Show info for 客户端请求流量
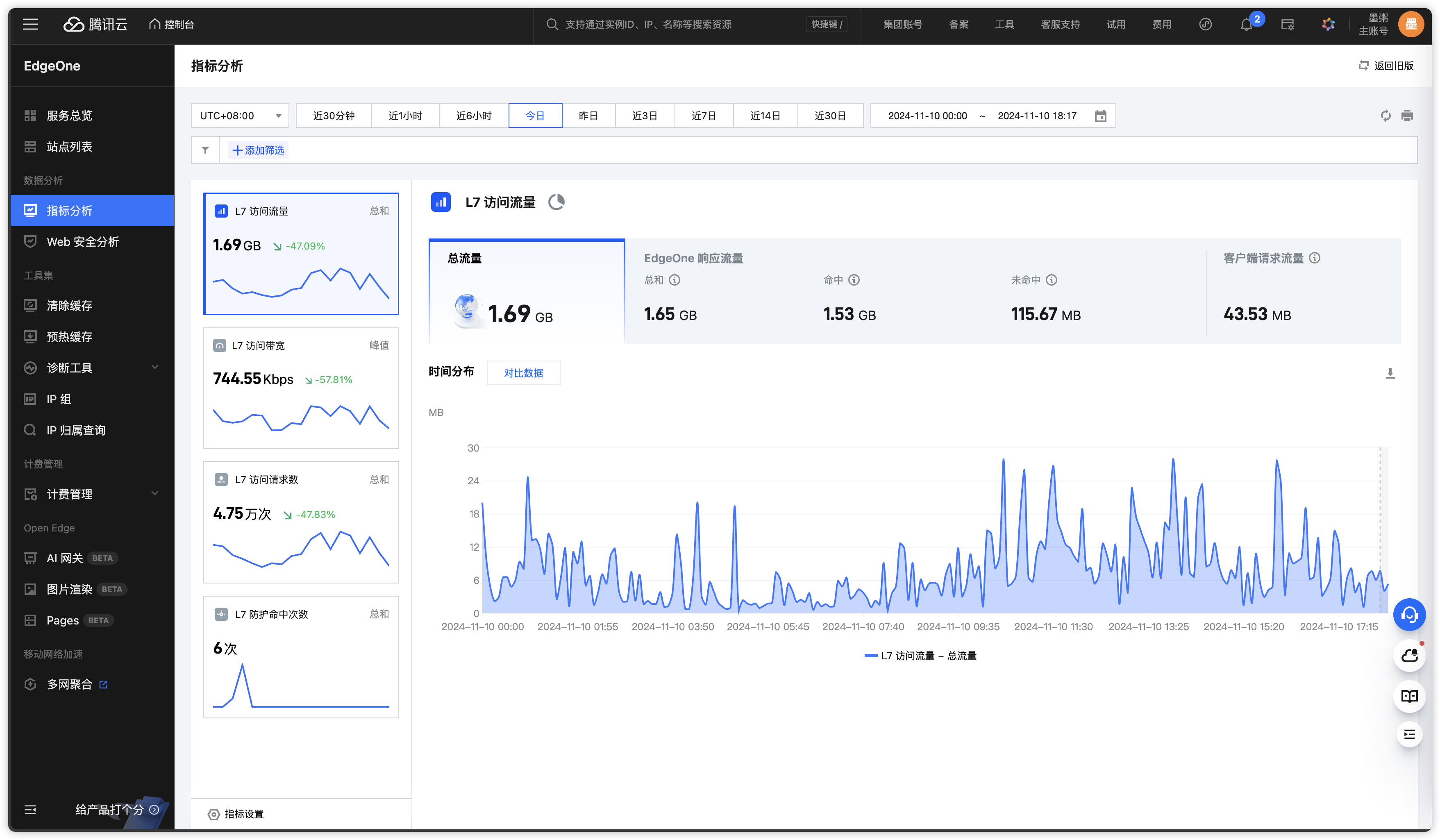1440x840 pixels. tap(1314, 258)
